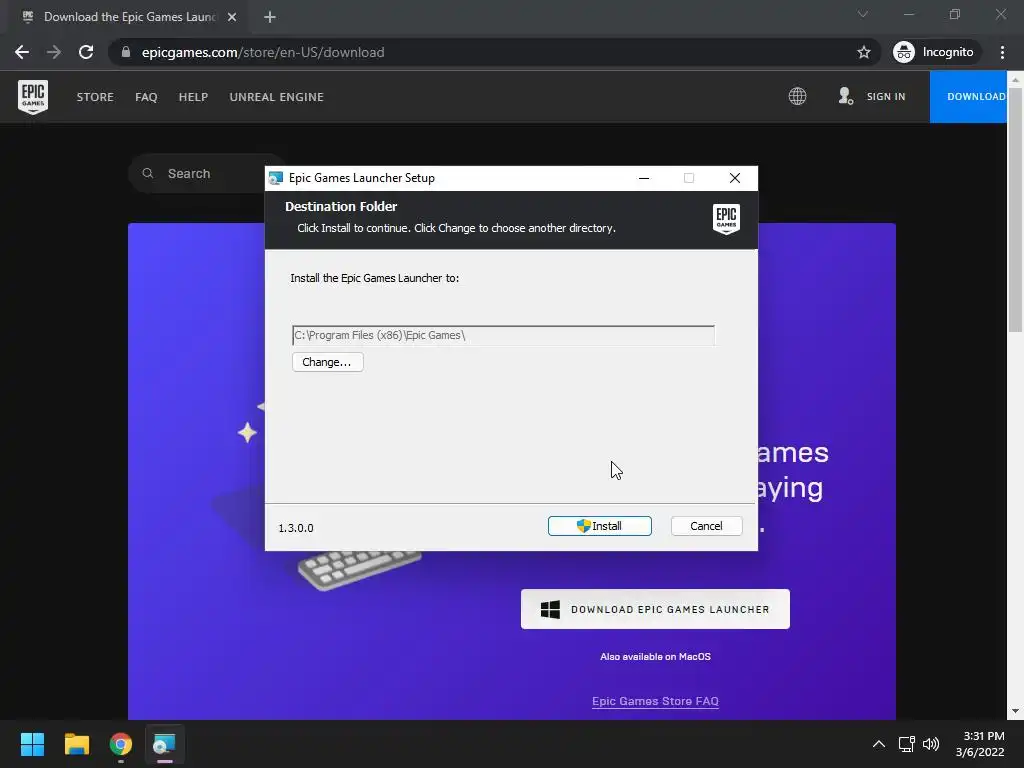Open the Epic Games Store FAQ link
This screenshot has width=1024, height=768.
[x=655, y=701]
